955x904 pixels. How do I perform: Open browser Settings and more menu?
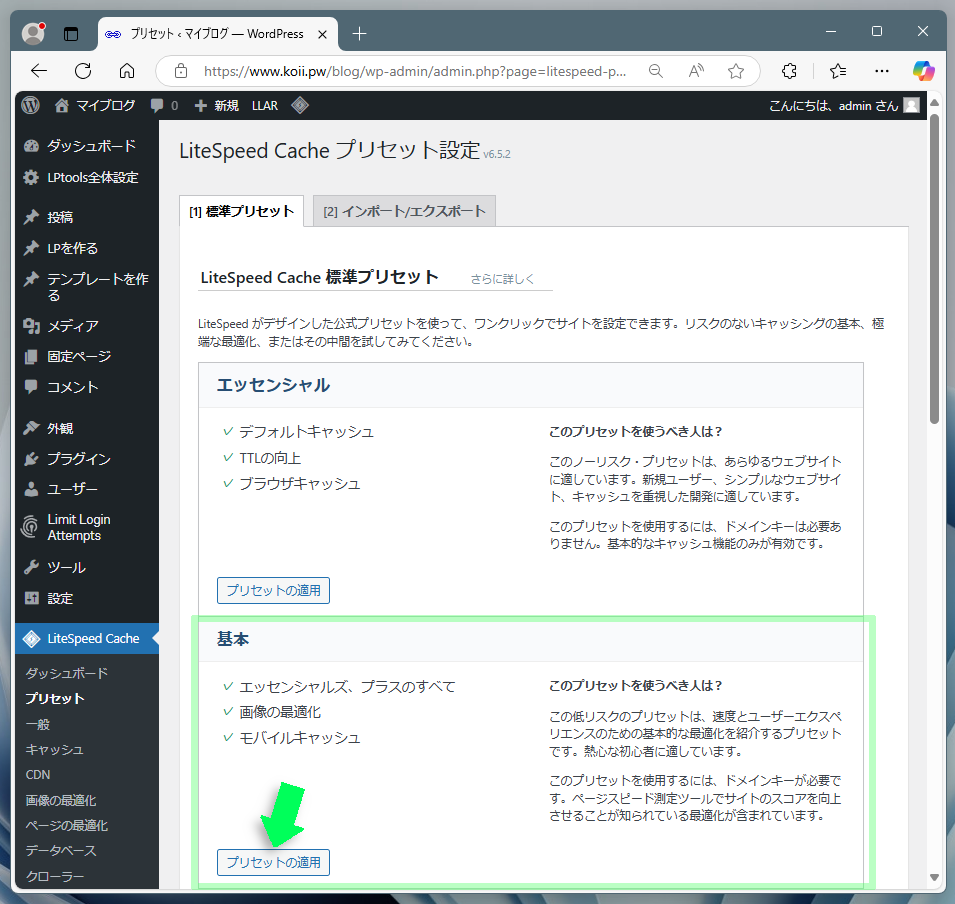pos(881,71)
